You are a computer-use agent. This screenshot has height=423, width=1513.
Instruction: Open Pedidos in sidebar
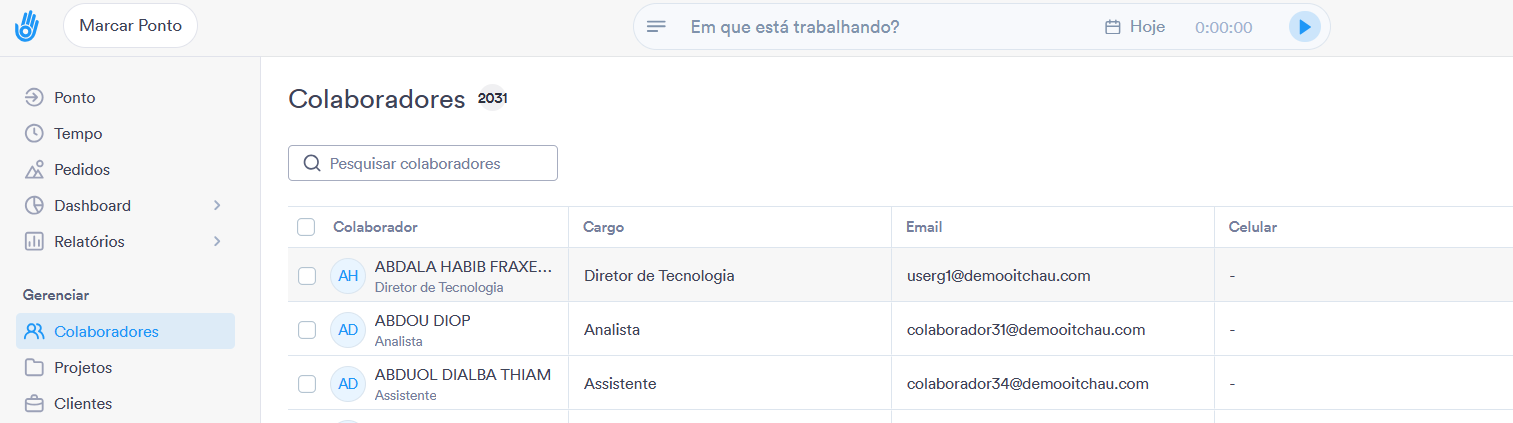pyautogui.click(x=81, y=170)
